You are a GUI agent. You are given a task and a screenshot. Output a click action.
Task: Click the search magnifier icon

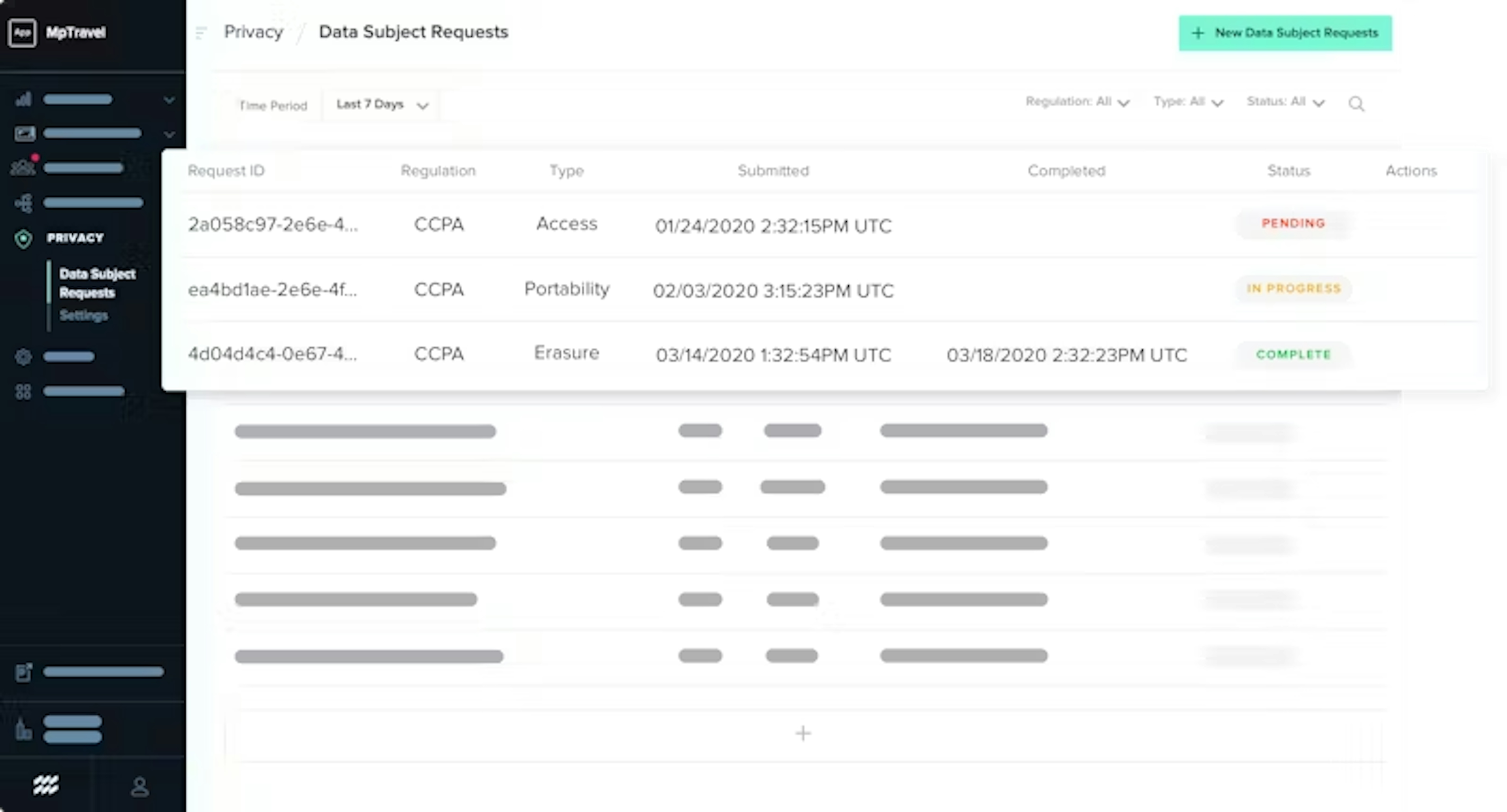click(x=1356, y=104)
